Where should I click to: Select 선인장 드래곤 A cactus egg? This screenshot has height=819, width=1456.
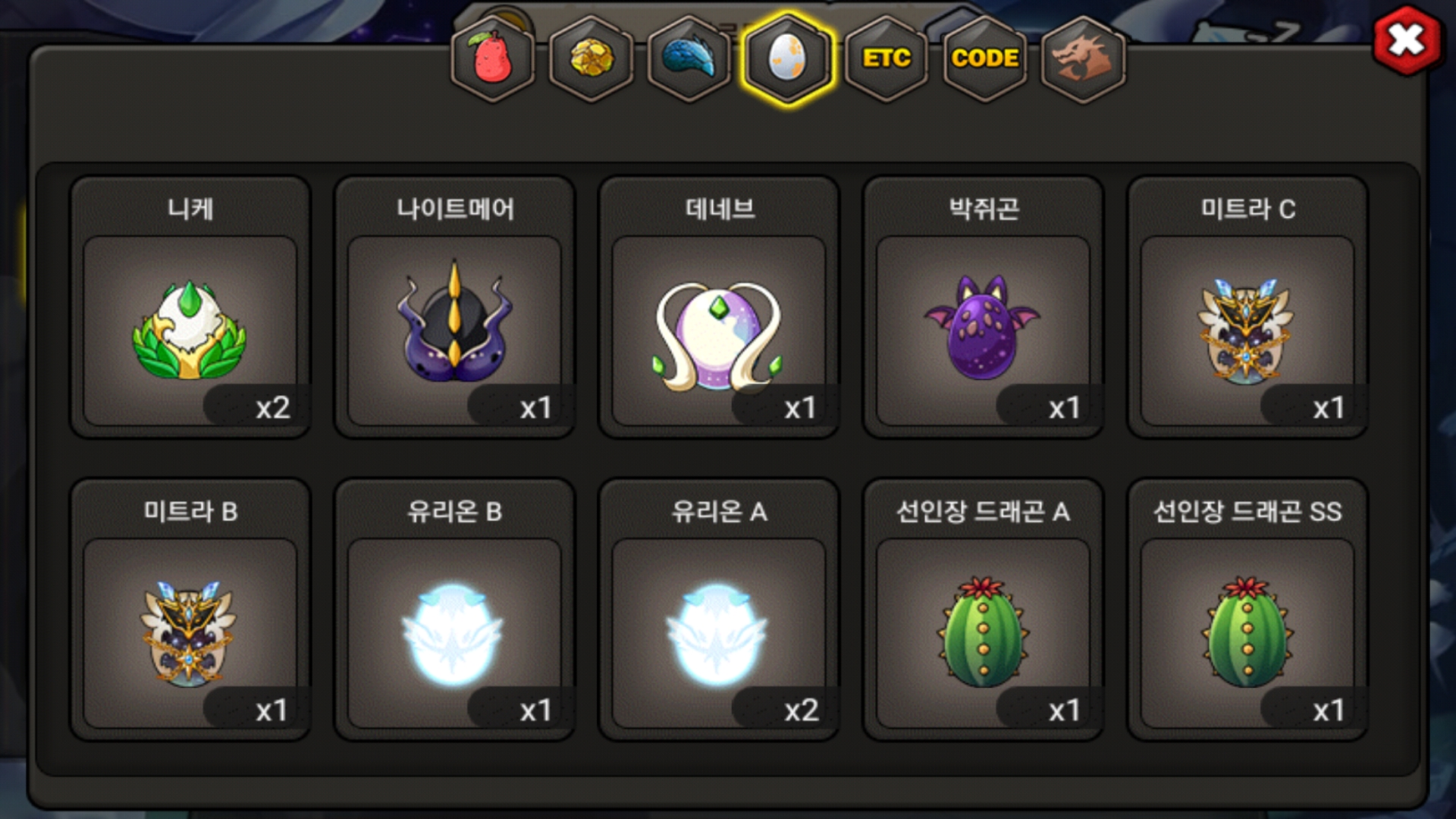click(x=984, y=633)
